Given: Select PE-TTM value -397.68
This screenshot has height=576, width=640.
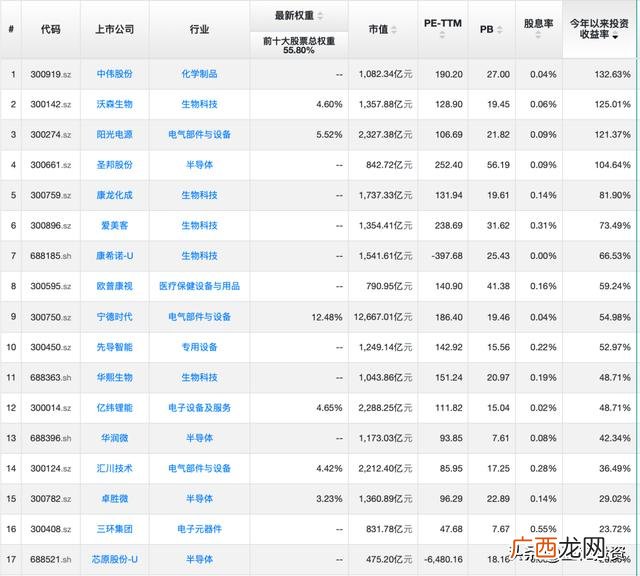Looking at the screenshot, I should pos(447,256).
